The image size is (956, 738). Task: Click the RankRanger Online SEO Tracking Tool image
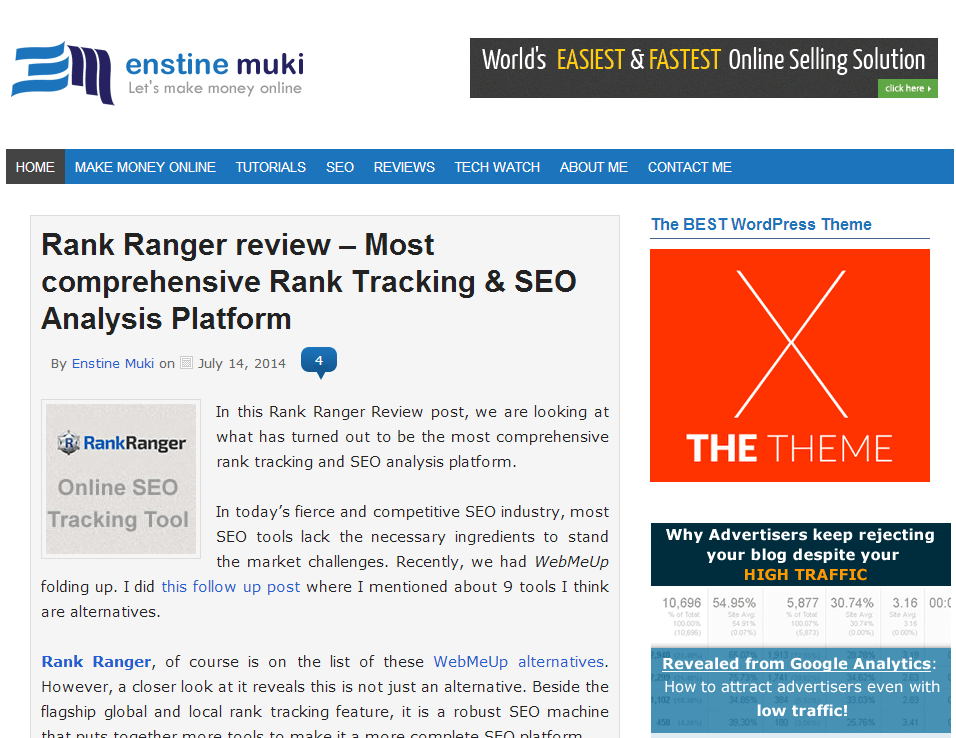(121, 479)
